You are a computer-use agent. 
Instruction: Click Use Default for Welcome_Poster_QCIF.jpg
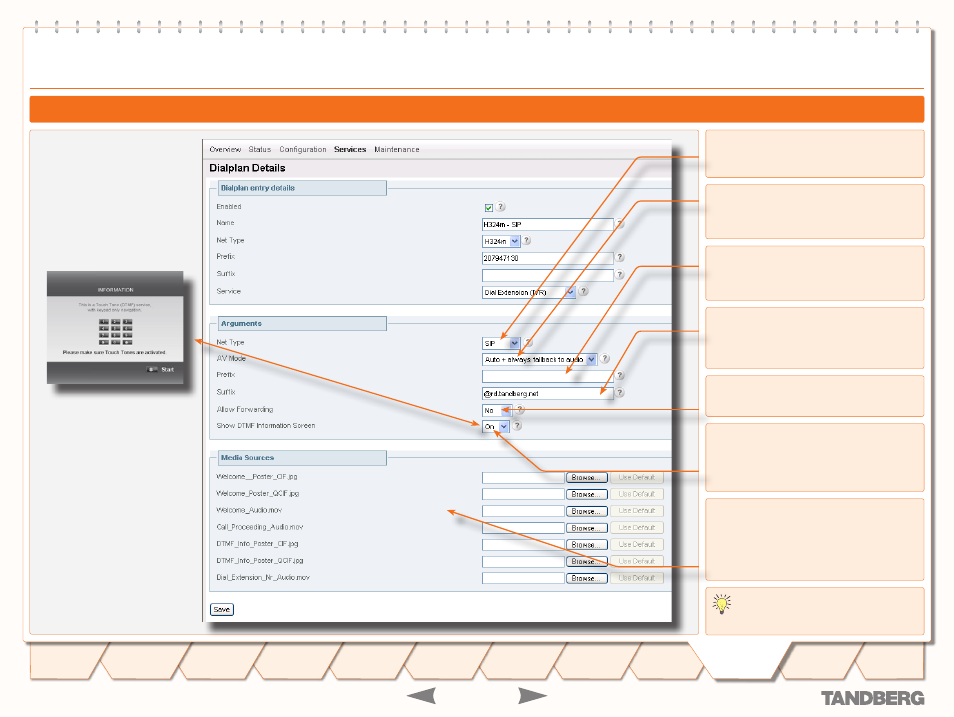637,494
